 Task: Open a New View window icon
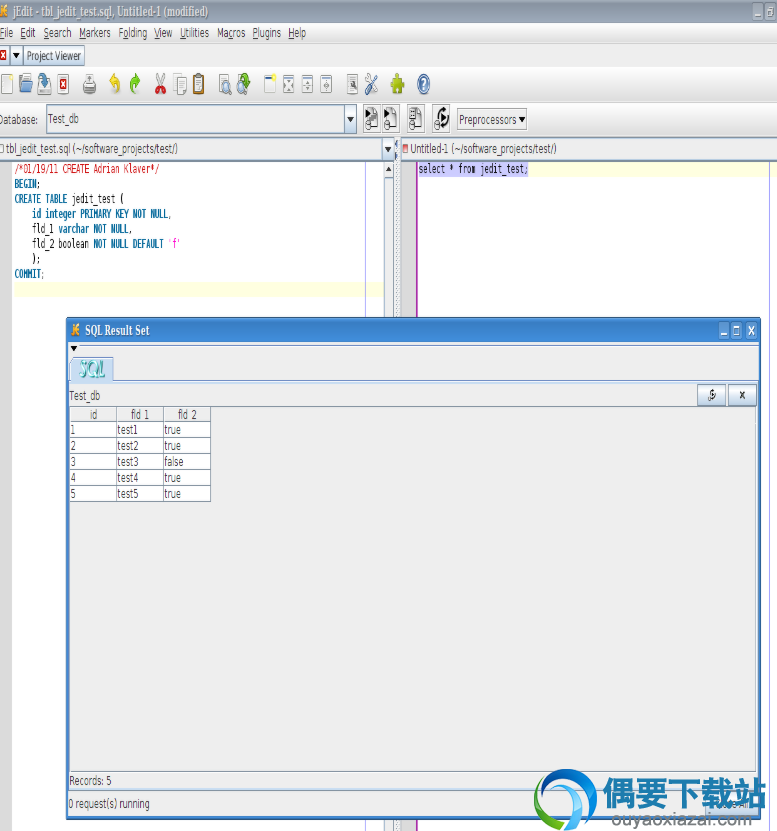coord(270,84)
